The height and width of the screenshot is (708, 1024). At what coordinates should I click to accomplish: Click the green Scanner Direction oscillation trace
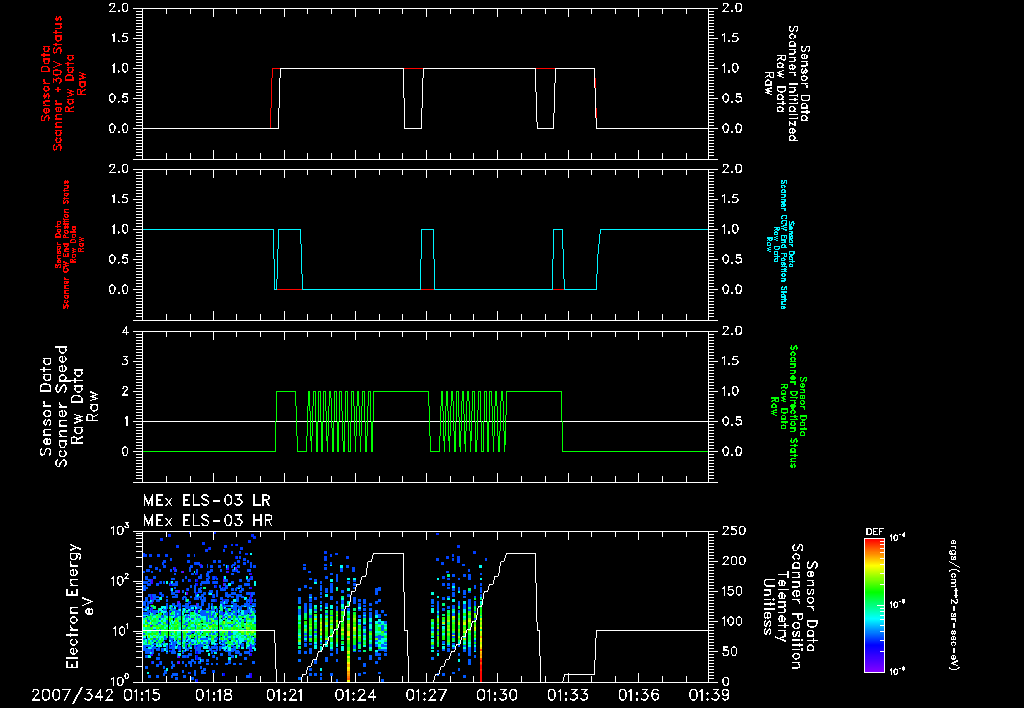coord(340,421)
